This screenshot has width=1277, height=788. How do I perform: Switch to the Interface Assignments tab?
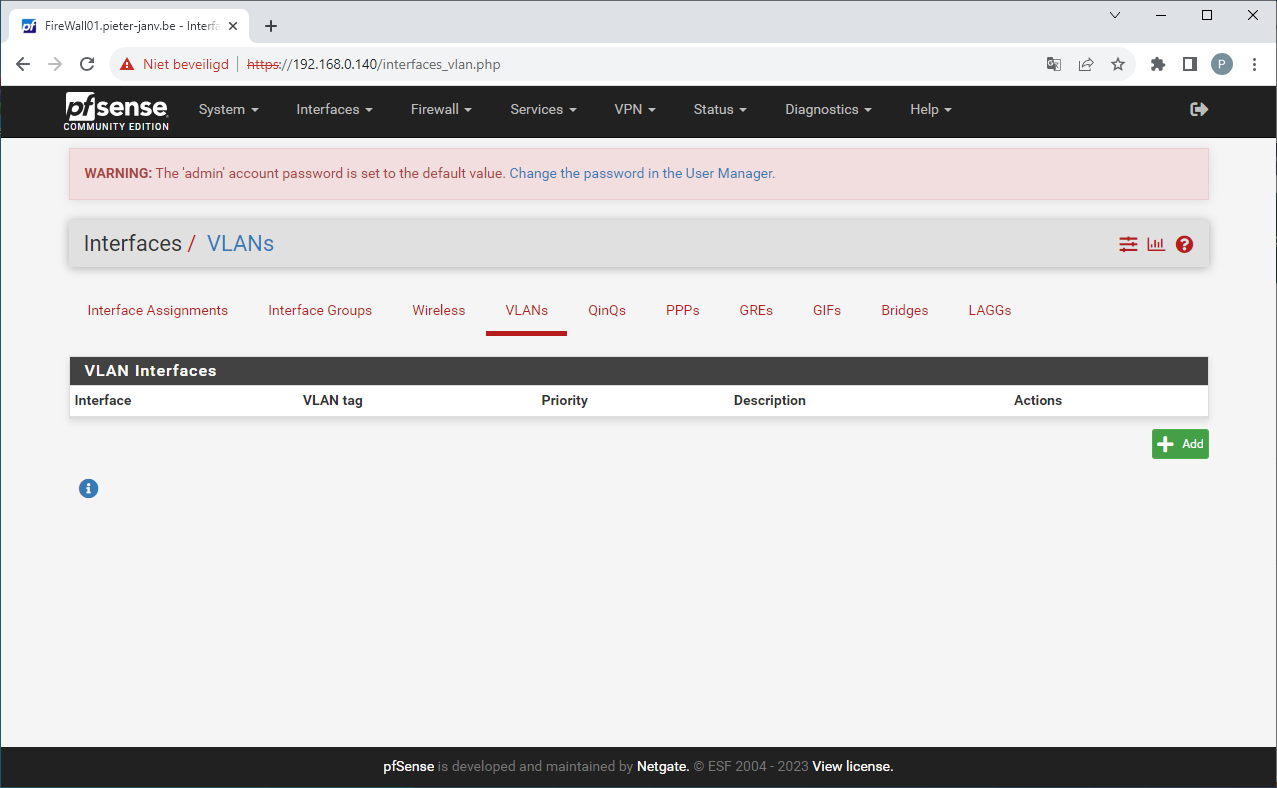pos(157,310)
